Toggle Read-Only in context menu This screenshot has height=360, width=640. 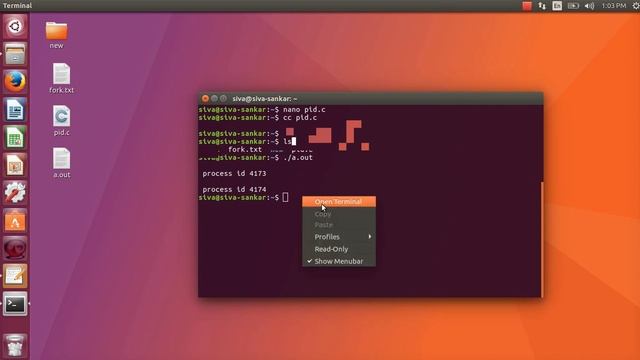tap(339, 249)
